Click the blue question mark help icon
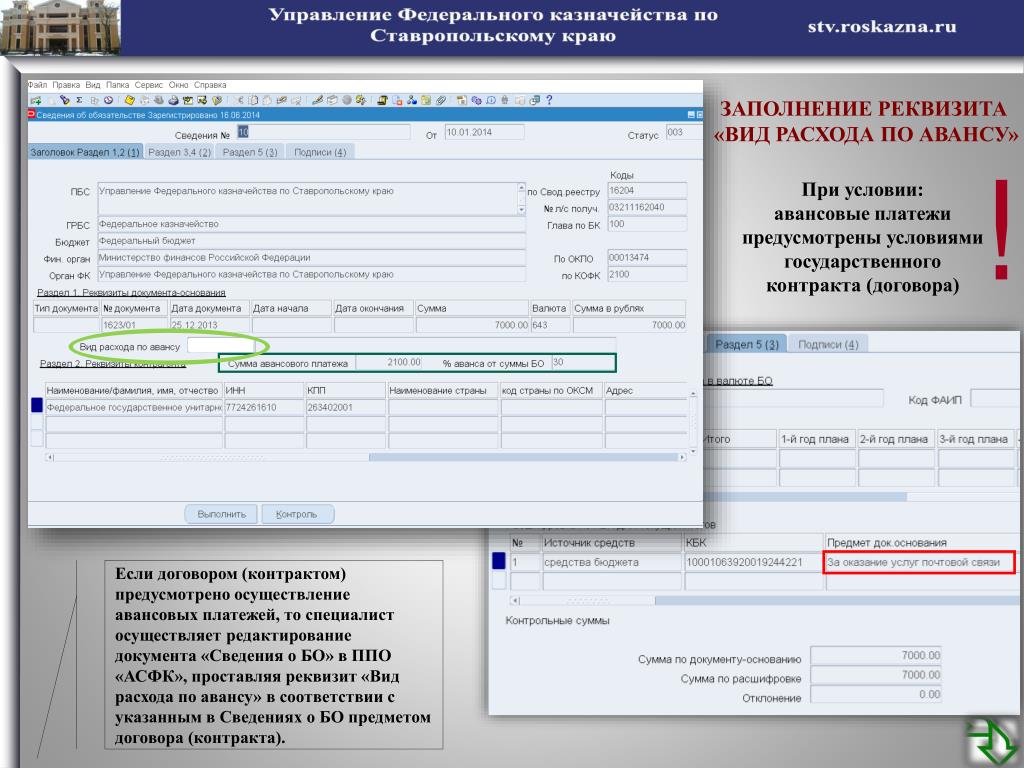 (549, 100)
